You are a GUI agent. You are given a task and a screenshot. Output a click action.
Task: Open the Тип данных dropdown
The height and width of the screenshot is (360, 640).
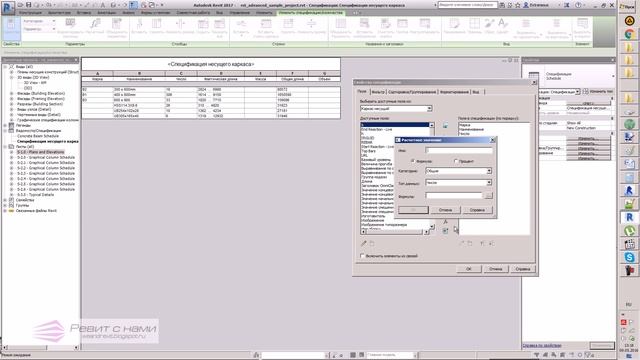[489, 183]
